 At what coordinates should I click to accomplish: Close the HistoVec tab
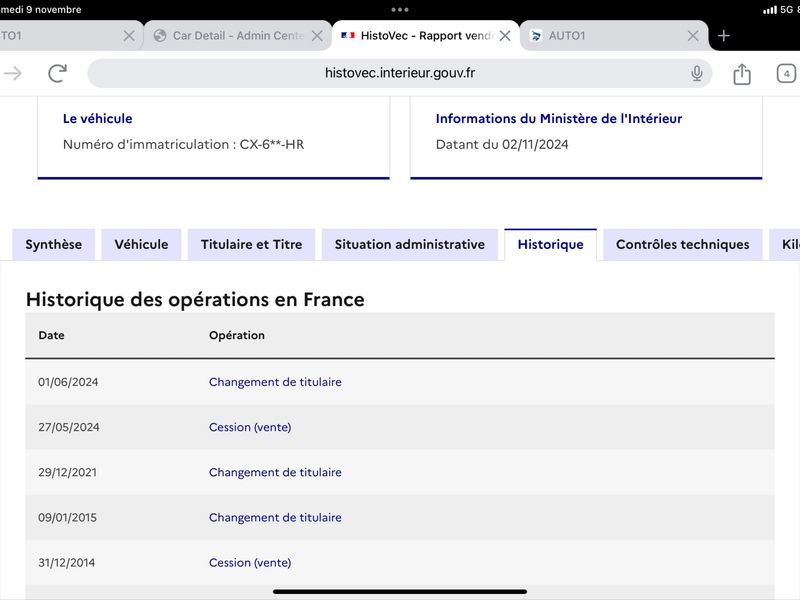pos(505,36)
